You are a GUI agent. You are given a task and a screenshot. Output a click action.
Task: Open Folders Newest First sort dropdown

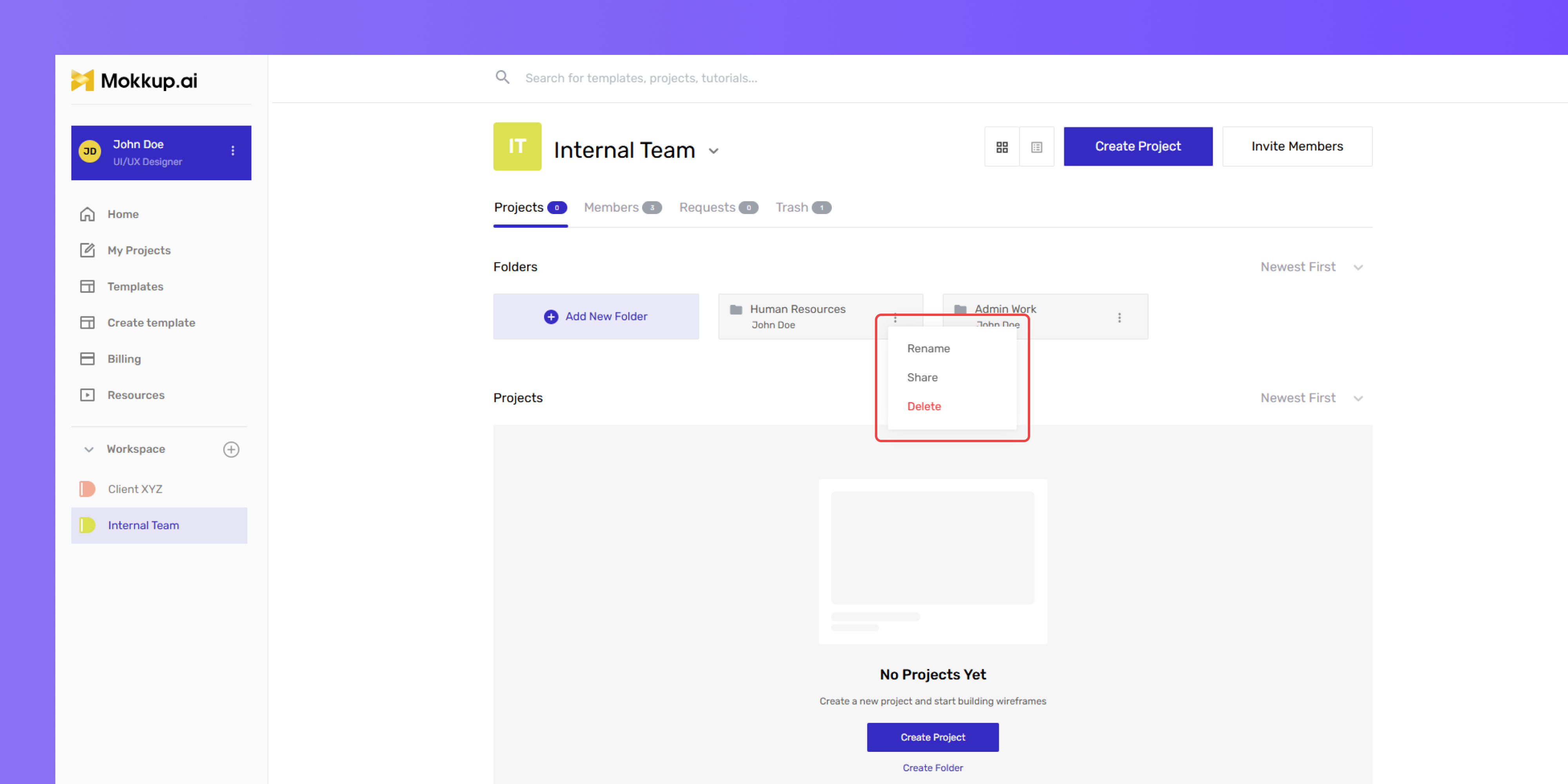1311,267
